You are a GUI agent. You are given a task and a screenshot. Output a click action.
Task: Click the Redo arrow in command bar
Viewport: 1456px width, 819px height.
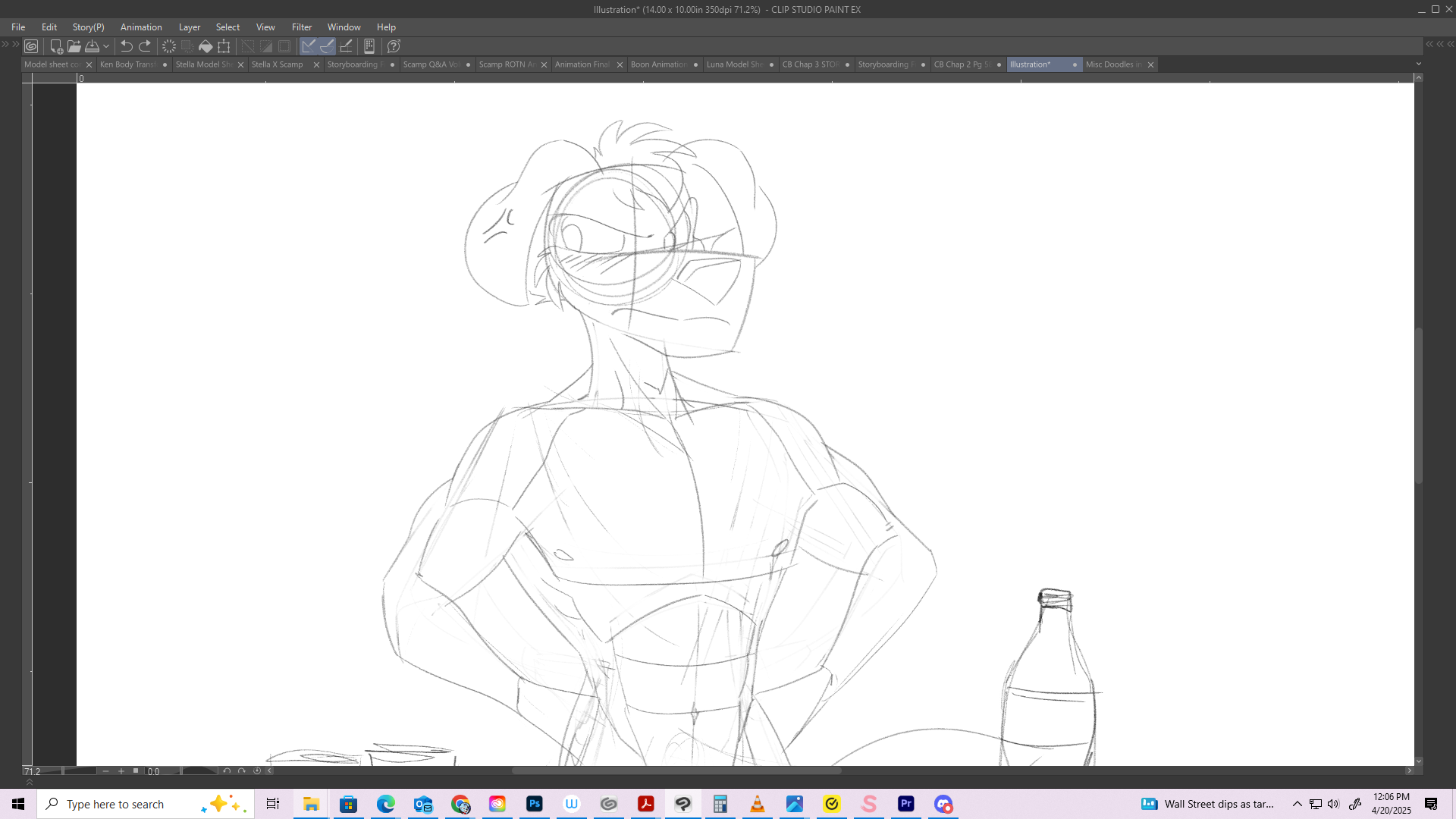(145, 46)
